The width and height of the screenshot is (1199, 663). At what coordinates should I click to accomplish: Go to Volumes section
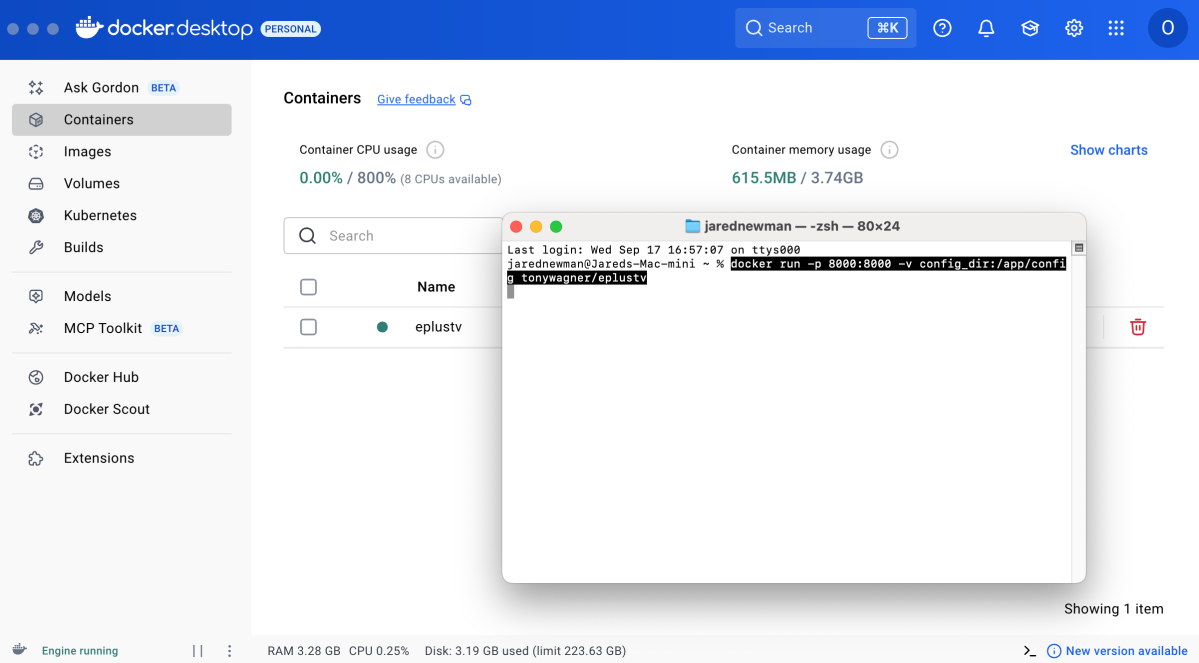pyautogui.click(x=122, y=184)
